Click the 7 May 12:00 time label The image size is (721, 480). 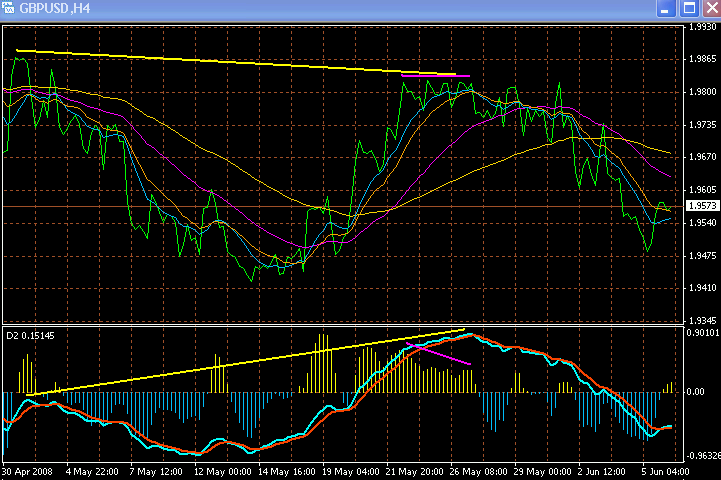(x=156, y=472)
